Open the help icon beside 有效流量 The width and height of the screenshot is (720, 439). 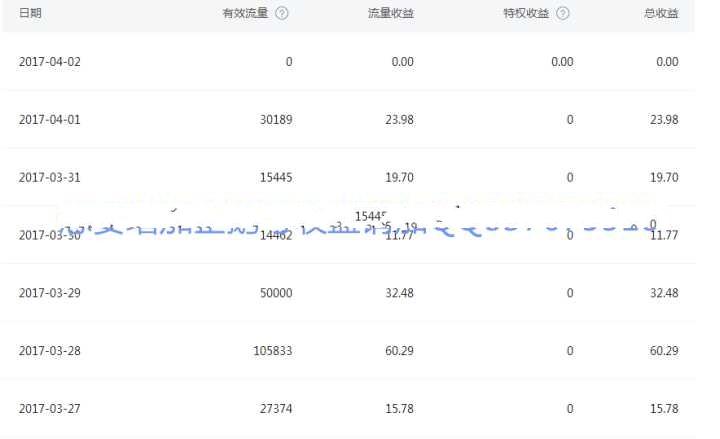click(282, 13)
